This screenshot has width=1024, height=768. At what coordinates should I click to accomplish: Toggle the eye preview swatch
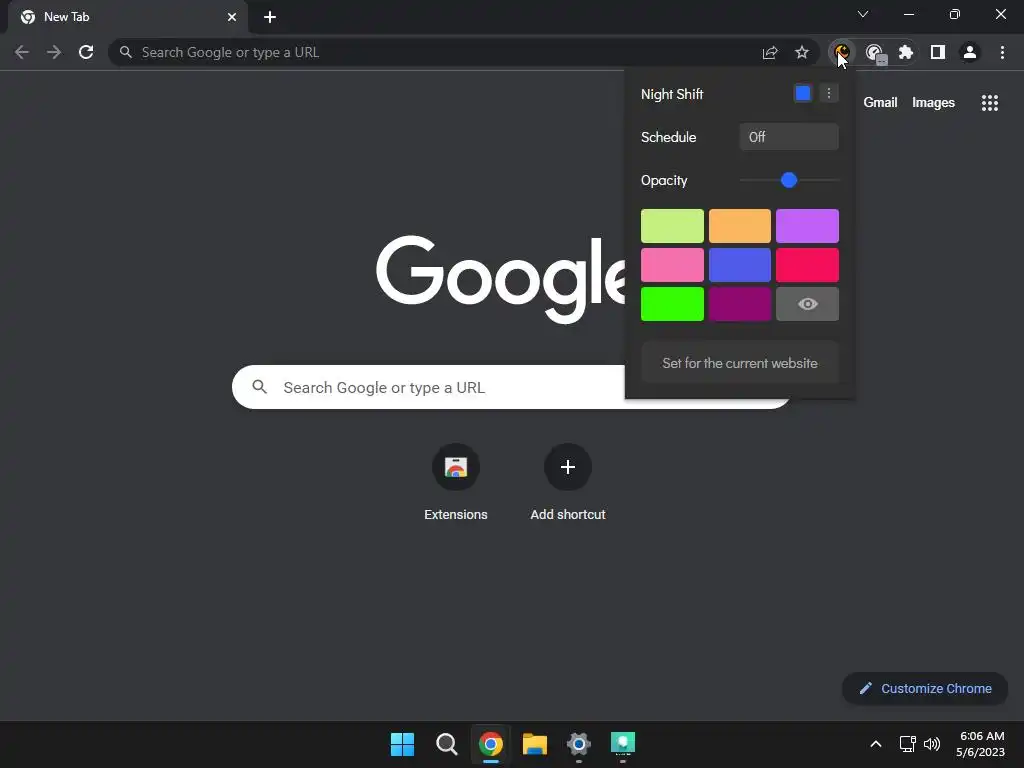point(807,304)
